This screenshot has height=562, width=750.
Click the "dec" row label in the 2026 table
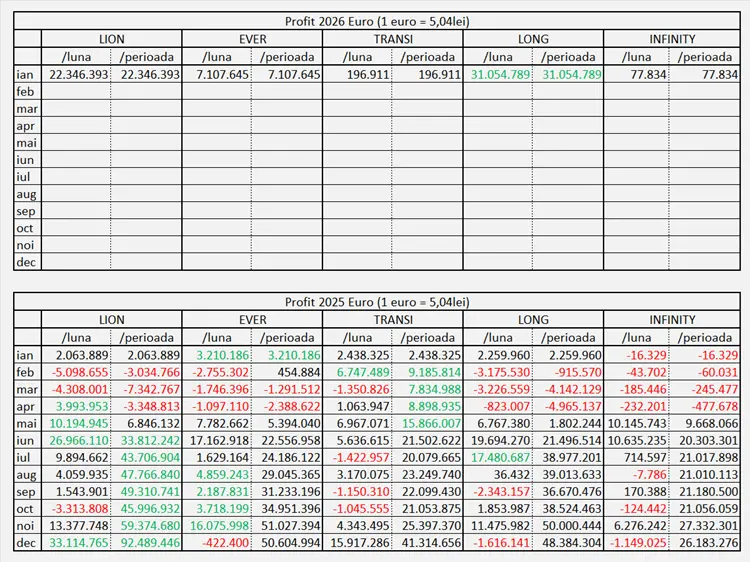27,263
